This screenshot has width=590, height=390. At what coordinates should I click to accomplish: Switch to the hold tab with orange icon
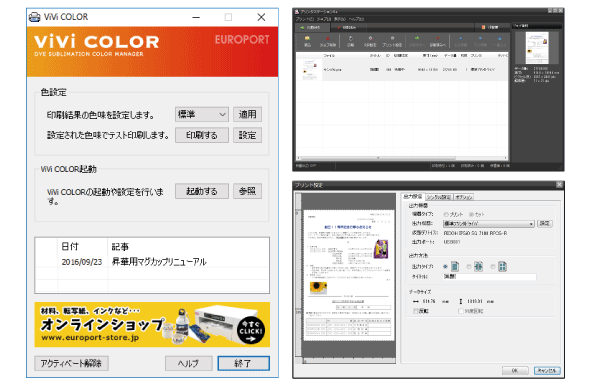491,27
